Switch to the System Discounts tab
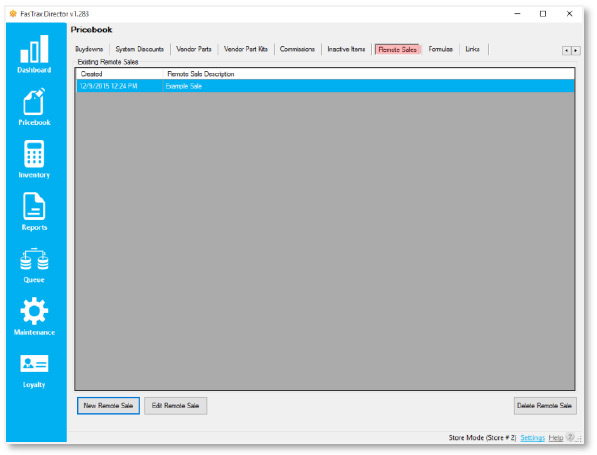 click(139, 49)
